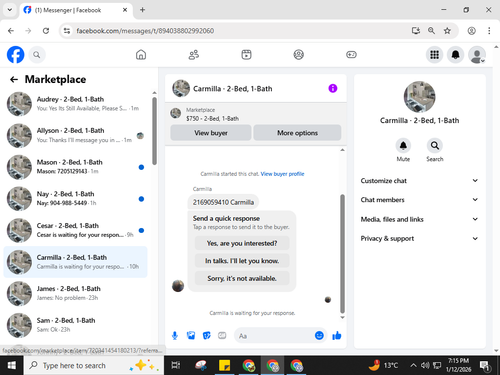Click the chat messages scrollbar

click(342, 253)
